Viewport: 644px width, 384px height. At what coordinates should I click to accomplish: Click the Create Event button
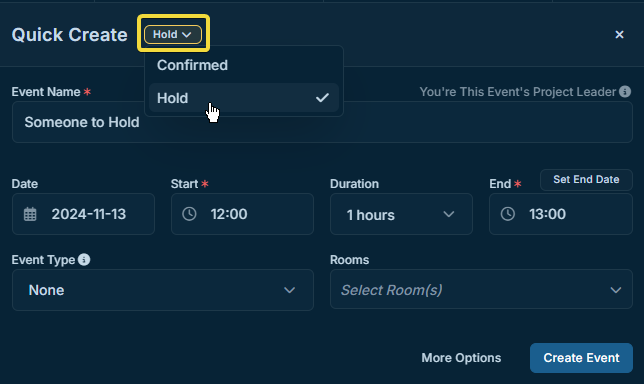(581, 358)
